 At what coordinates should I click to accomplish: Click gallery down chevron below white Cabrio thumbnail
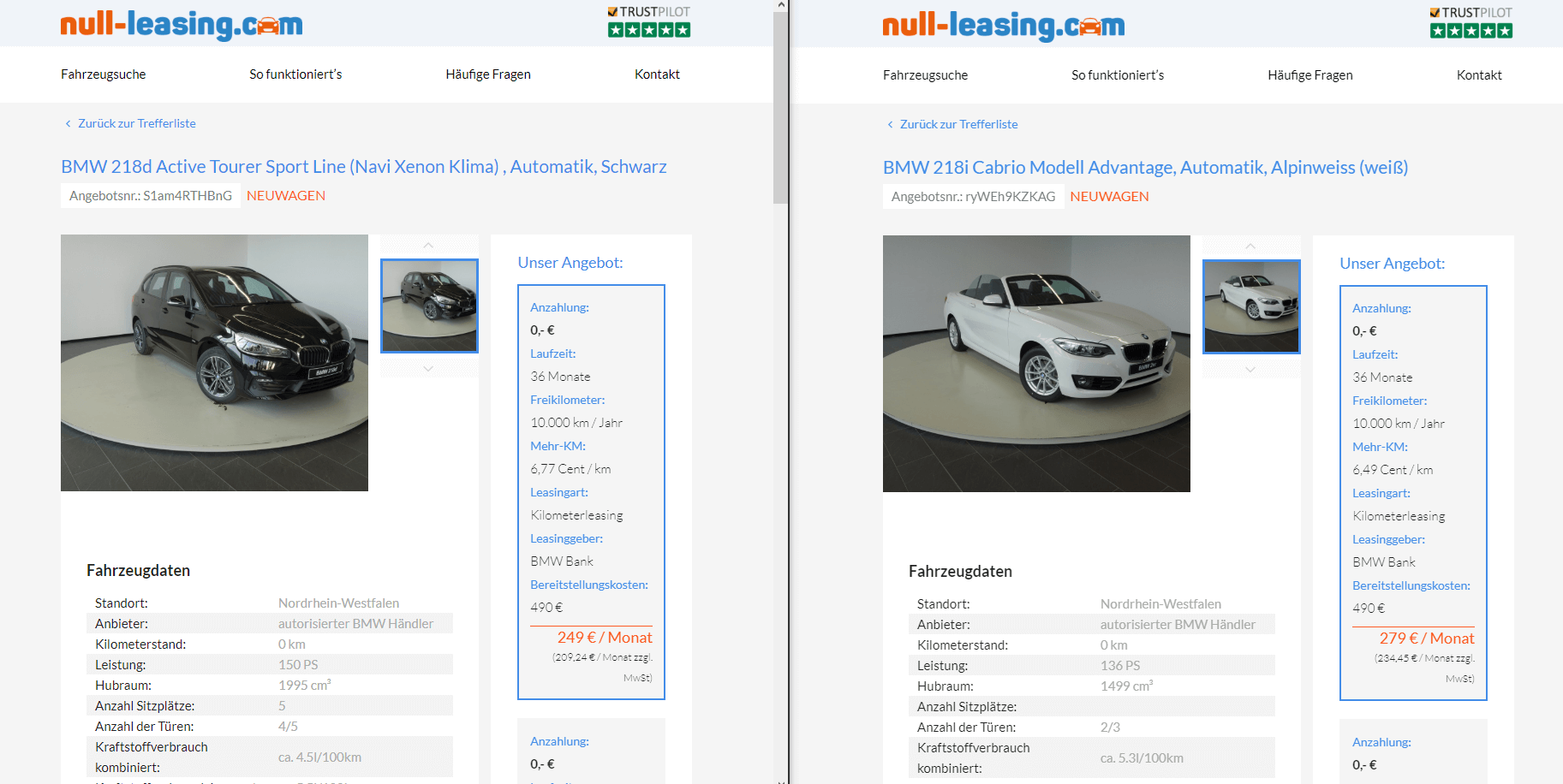point(1251,369)
